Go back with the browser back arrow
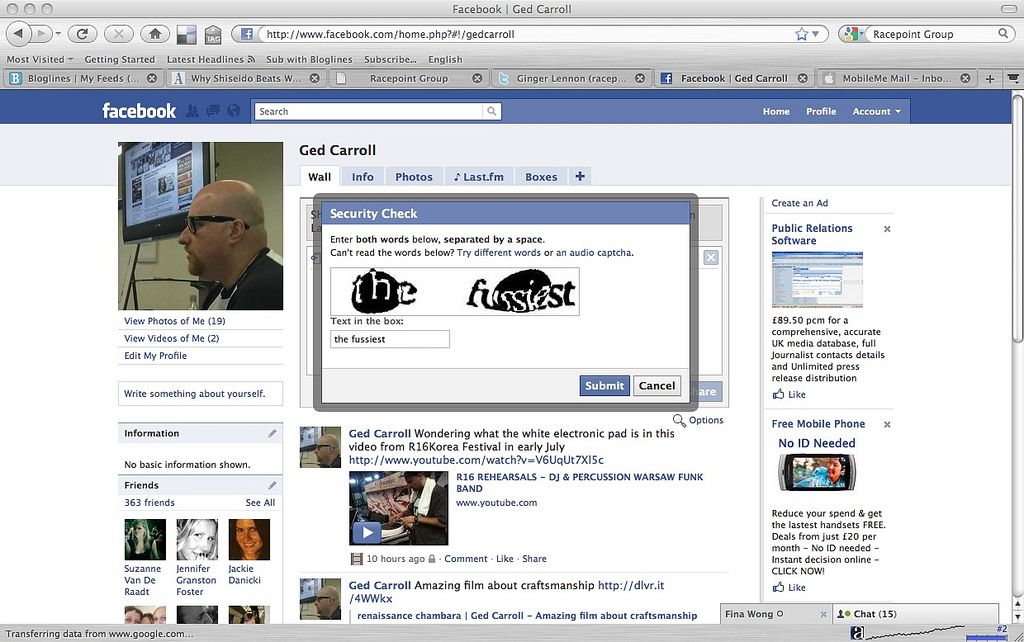This screenshot has height=642, width=1024. (18, 33)
